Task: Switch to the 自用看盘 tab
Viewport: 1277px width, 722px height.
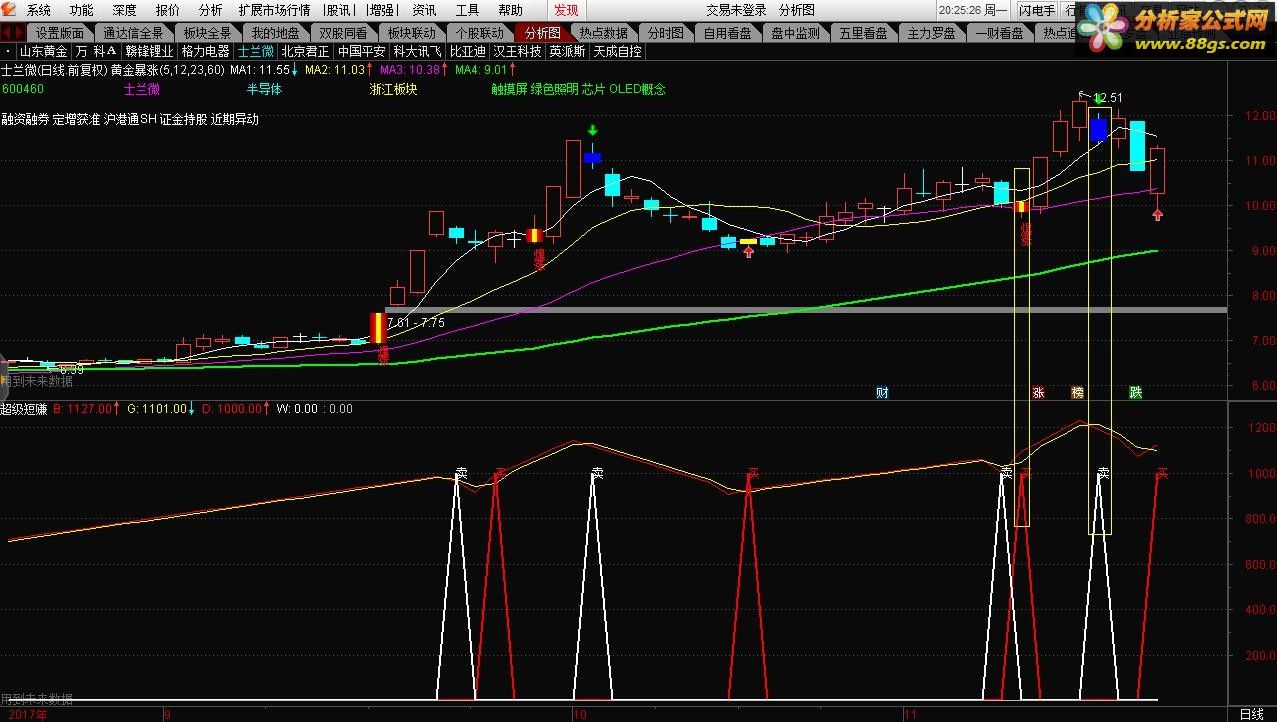Action: pos(728,33)
